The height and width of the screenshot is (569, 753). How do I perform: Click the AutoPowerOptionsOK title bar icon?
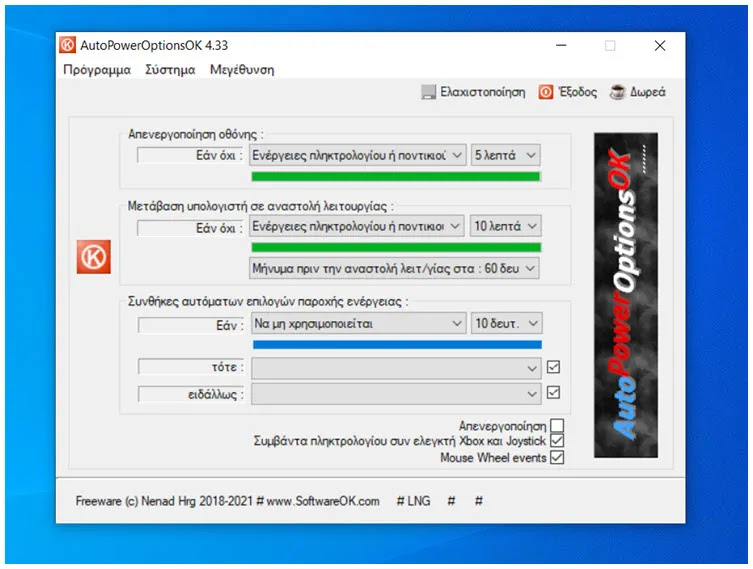[67, 45]
